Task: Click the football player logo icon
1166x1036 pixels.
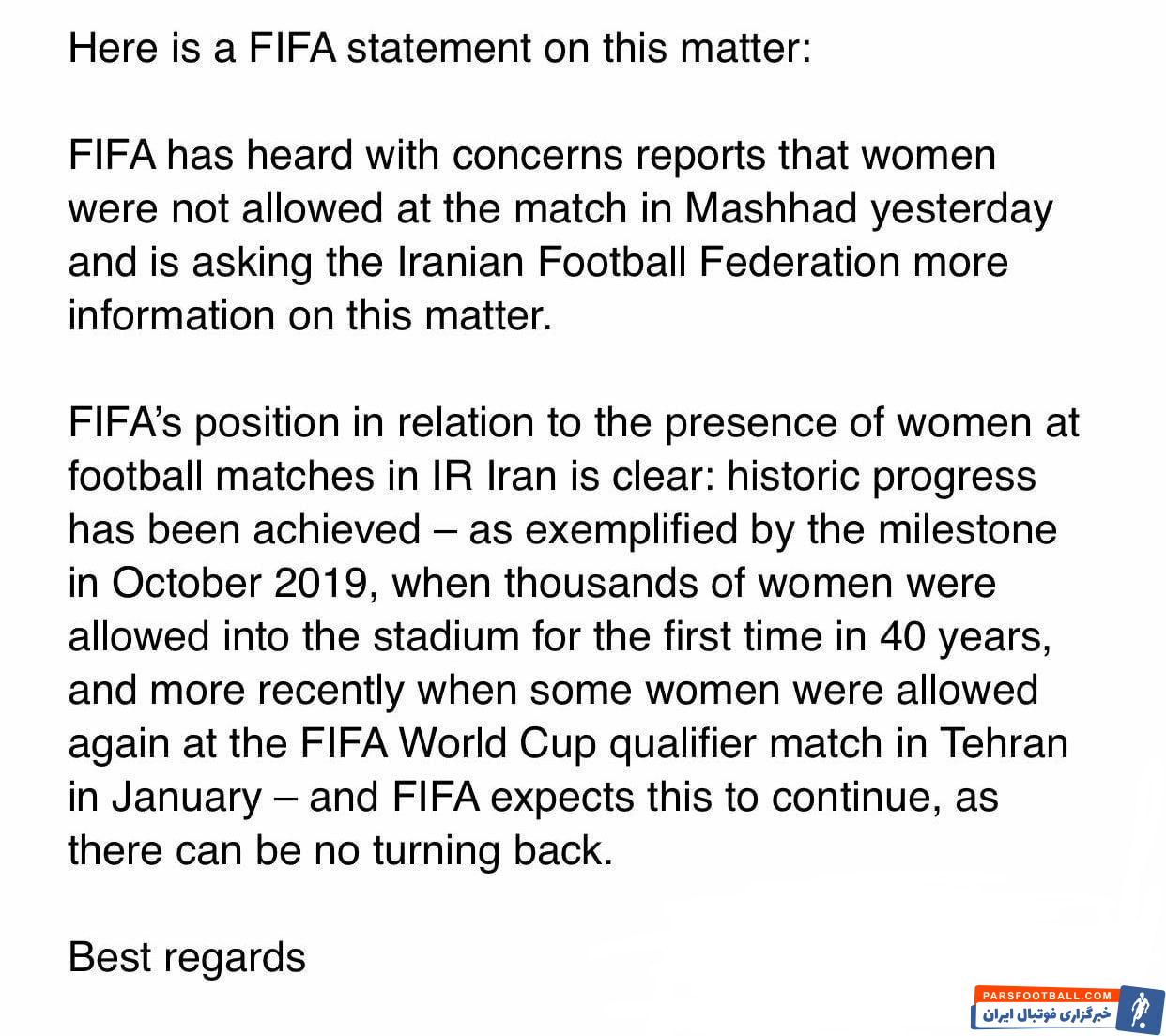Action: 1140,1010
